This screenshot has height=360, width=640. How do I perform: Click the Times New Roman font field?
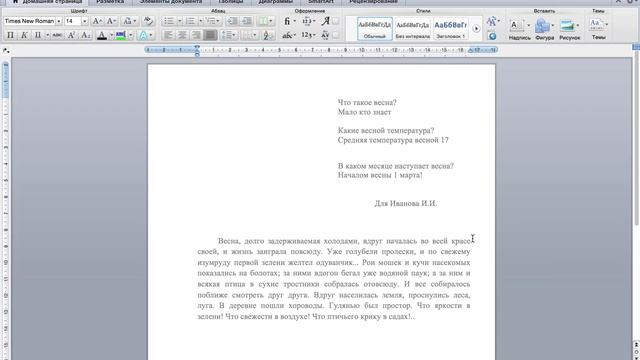29,21
